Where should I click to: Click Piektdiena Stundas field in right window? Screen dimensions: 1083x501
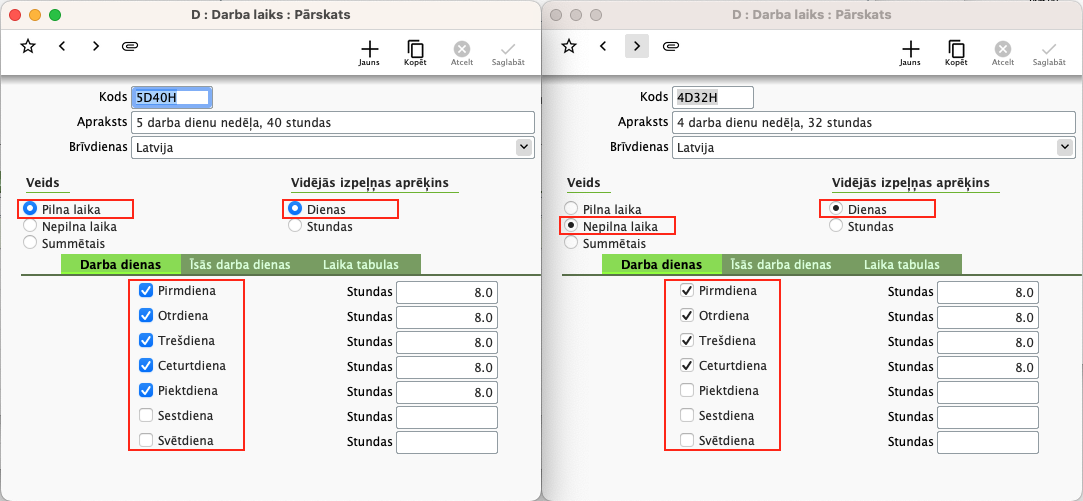(x=988, y=393)
